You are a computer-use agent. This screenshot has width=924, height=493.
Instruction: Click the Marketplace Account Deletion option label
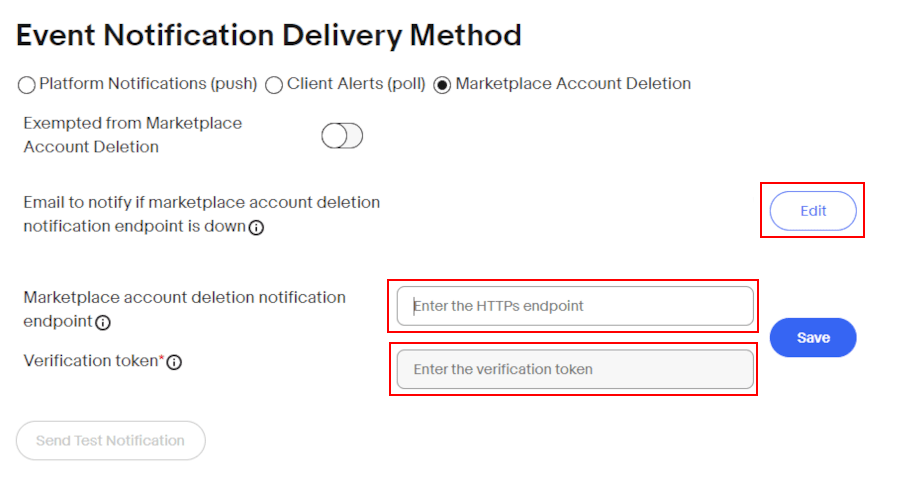573,84
